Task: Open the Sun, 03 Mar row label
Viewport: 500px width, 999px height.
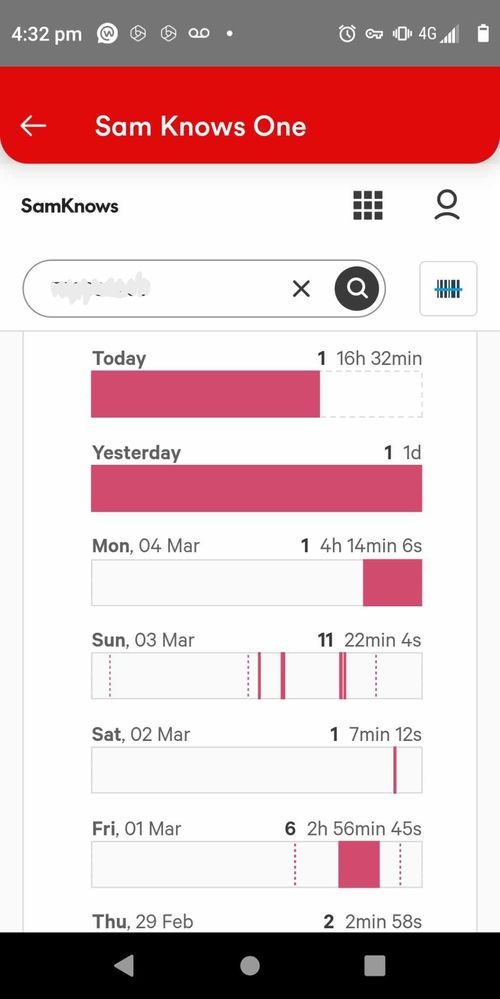Action: point(143,640)
